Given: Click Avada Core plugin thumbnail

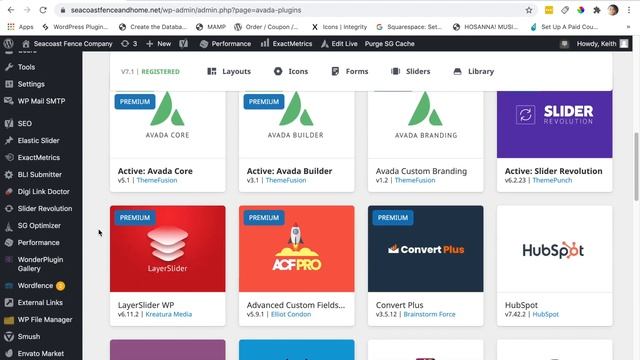Looking at the screenshot, I should pos(167,124).
